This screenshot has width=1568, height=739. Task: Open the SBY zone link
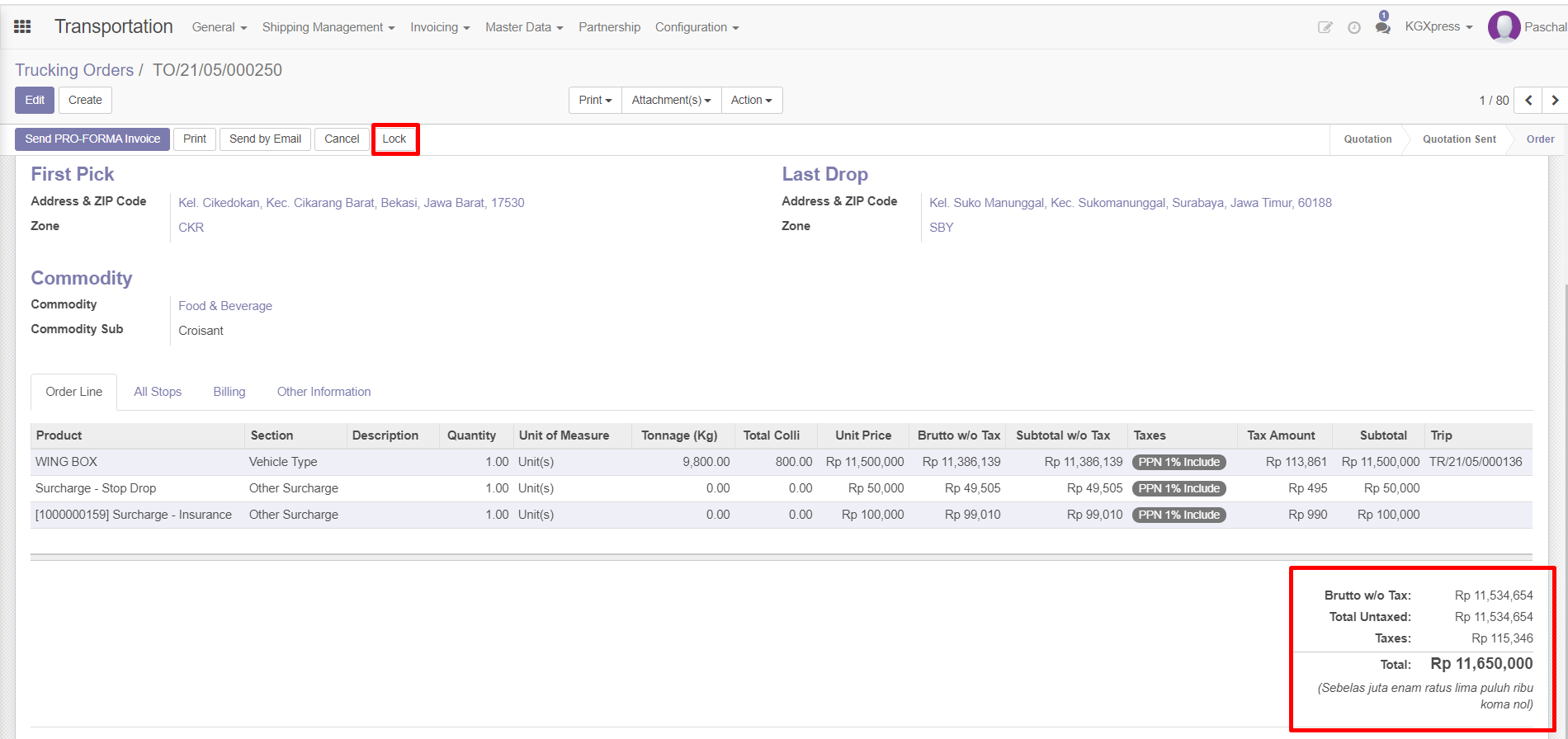pos(942,228)
